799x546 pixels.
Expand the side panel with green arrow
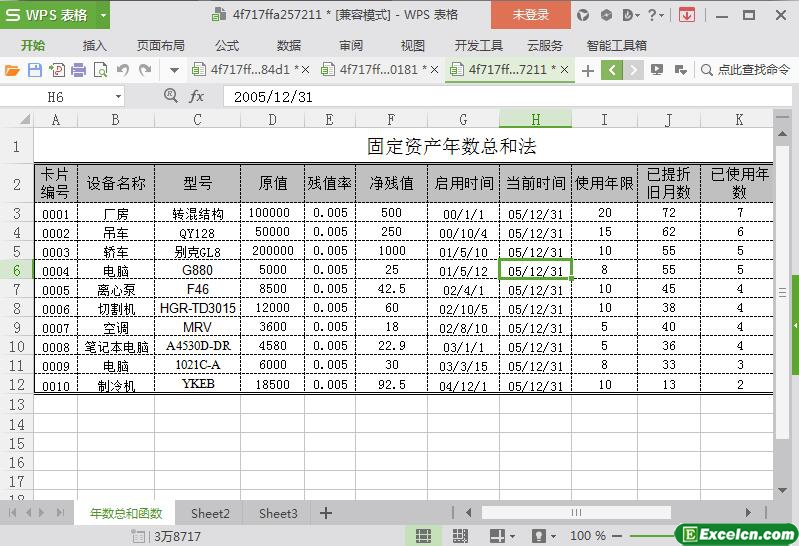pos(795,325)
